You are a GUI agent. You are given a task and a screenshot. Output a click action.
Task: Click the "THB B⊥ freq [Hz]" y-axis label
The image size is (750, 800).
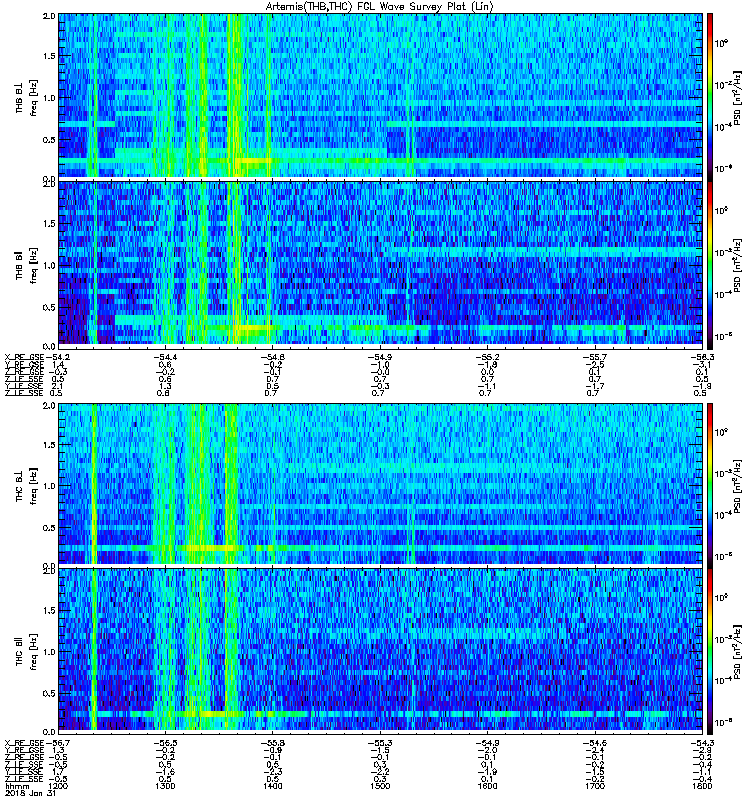26,97
